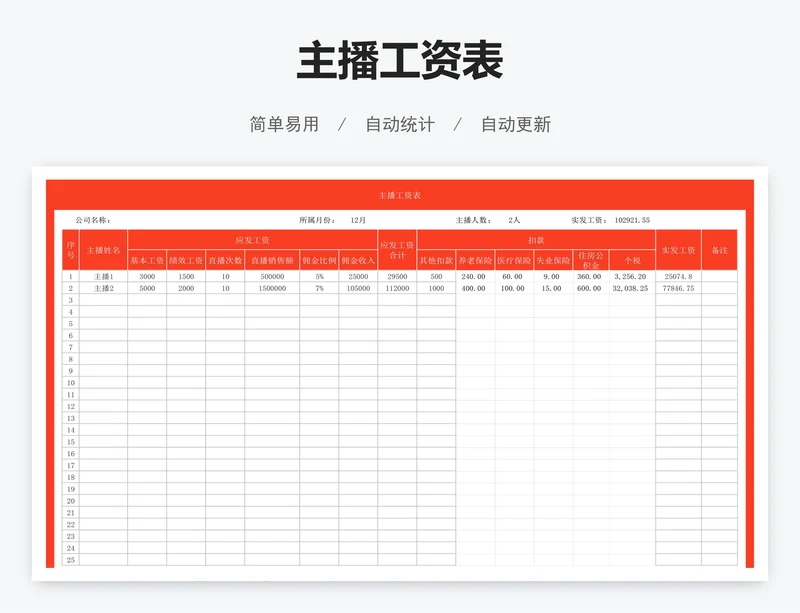Image resolution: width=800 pixels, height=613 pixels.
Task: Click the anchor count value 2人
Action: 514,220
